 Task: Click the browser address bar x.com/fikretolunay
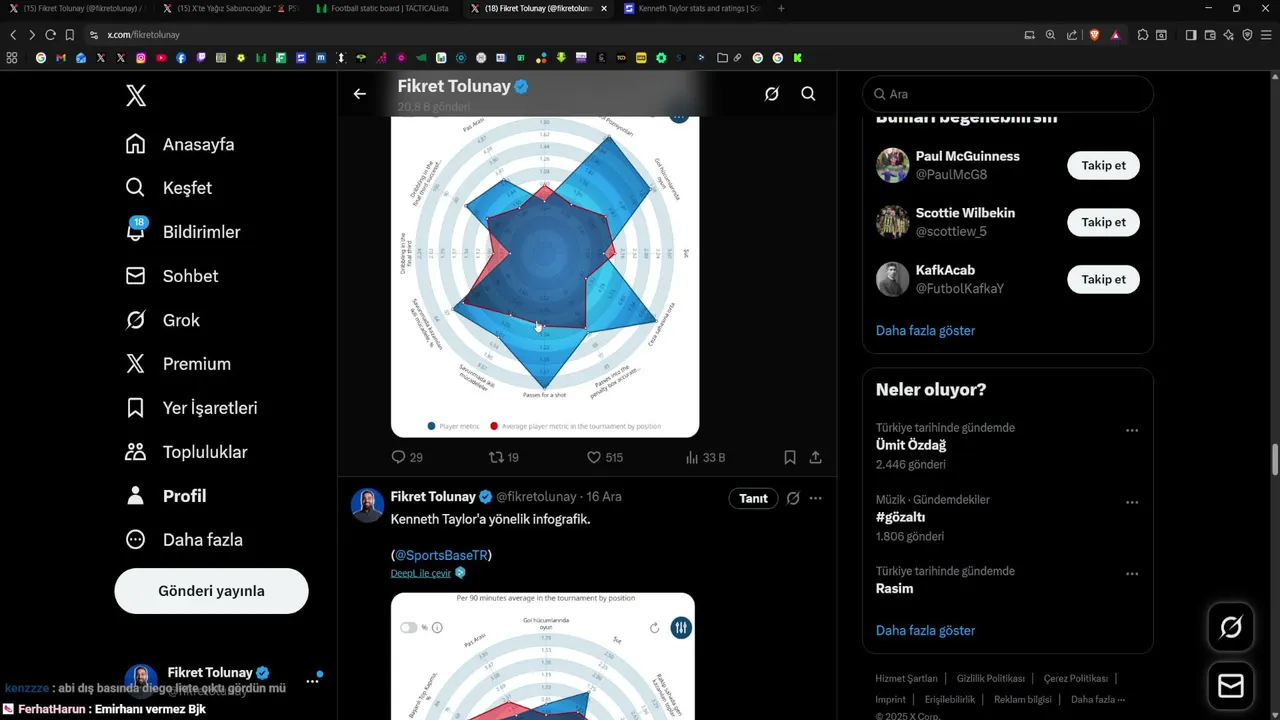pyautogui.click(x=143, y=34)
